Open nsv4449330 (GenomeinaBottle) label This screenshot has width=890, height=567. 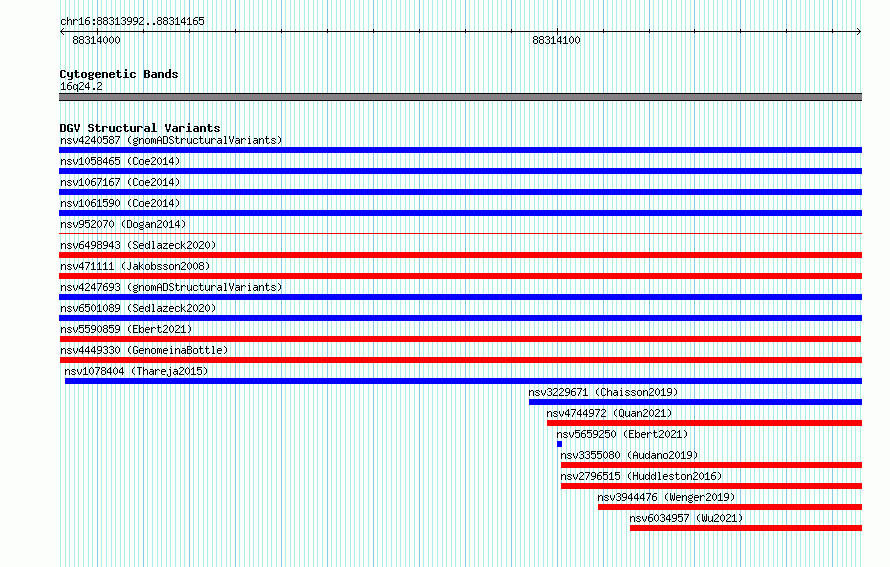(x=144, y=350)
